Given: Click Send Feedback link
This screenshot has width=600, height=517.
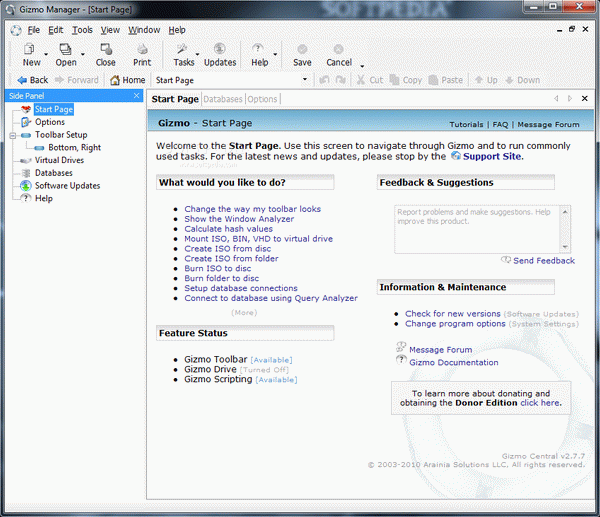Looking at the screenshot, I should coord(544,261).
